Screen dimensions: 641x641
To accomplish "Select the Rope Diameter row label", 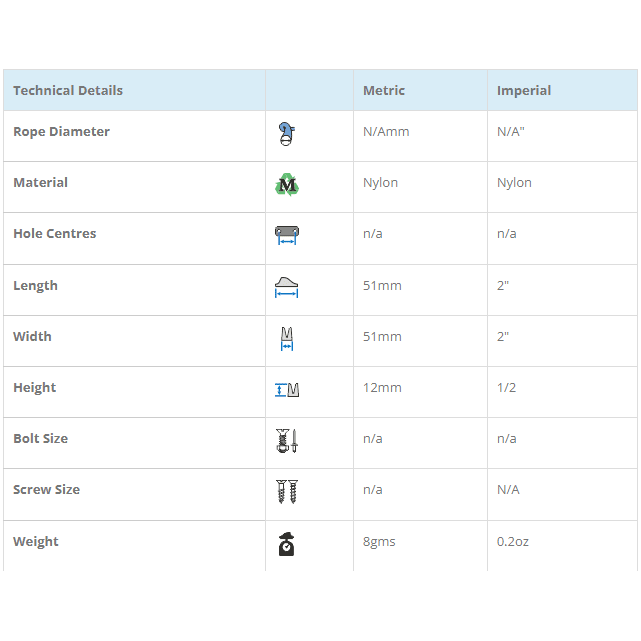I will 61,132.
